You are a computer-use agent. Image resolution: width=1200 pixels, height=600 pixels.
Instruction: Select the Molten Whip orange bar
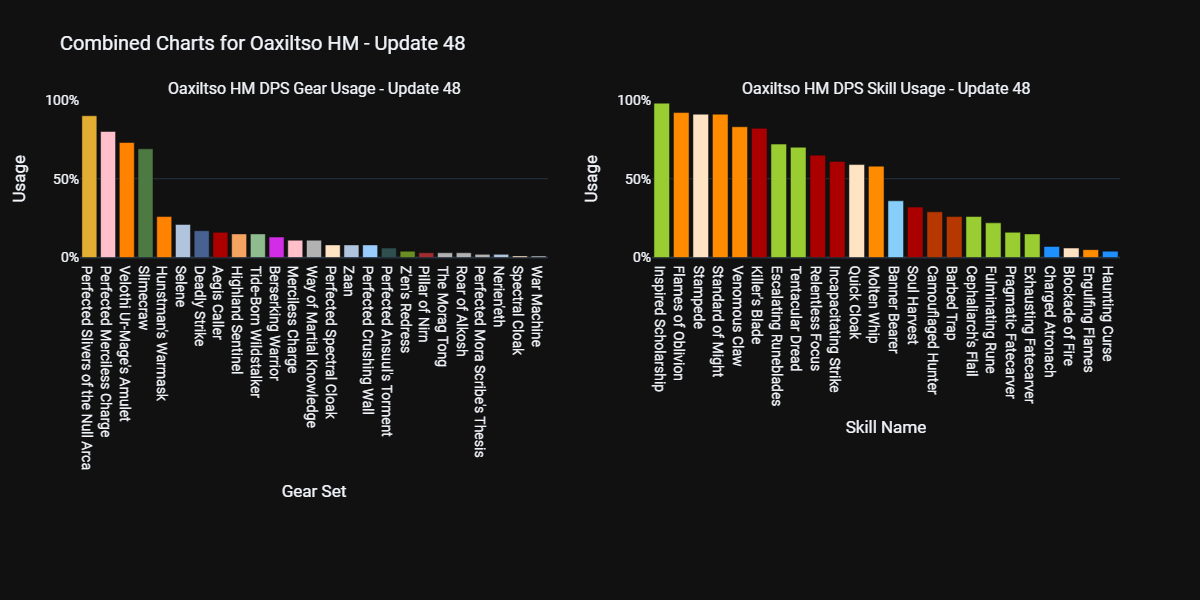click(x=876, y=212)
